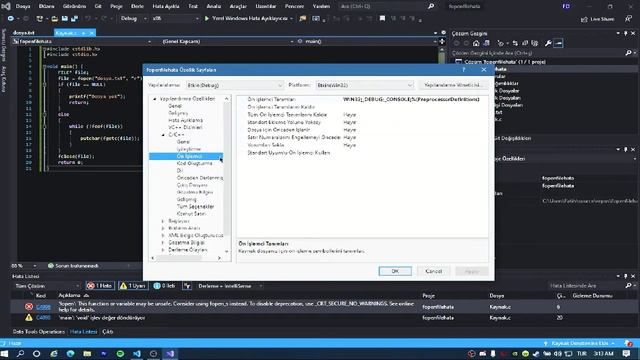Open the x86 platform dropdown in toolbar

175,18
